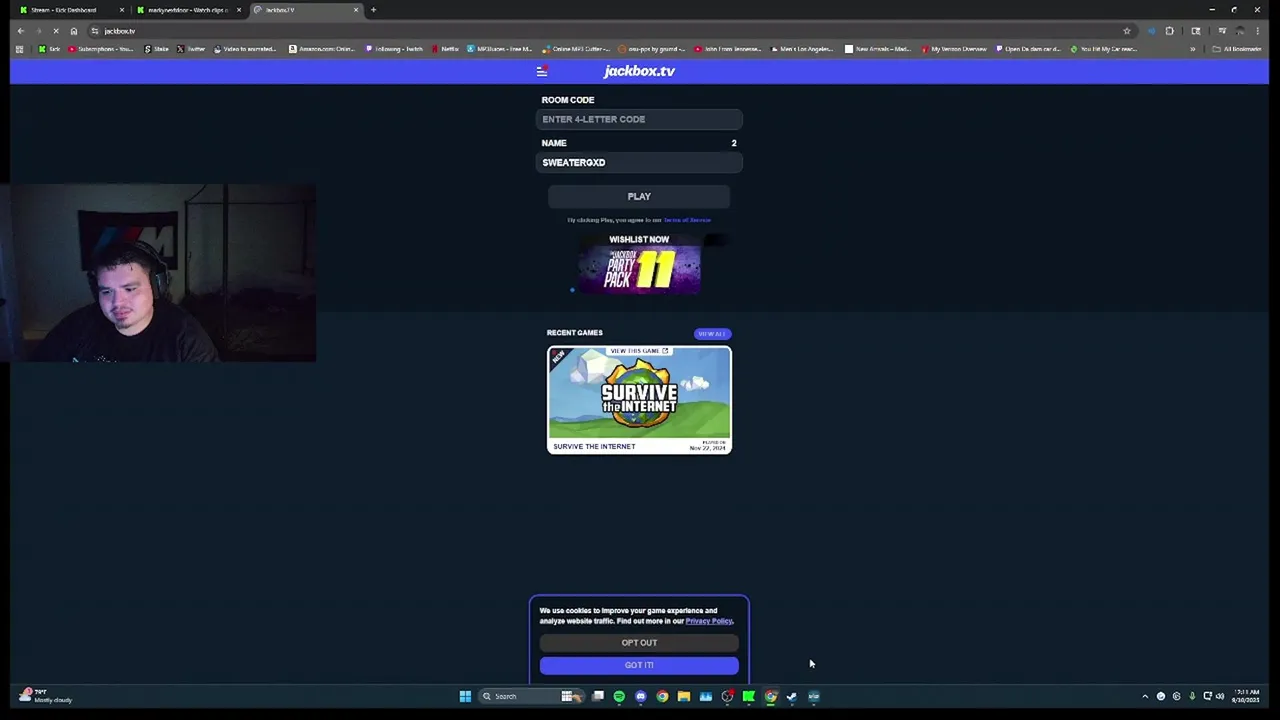Open the weather widget on taskbar

click(x=47, y=696)
